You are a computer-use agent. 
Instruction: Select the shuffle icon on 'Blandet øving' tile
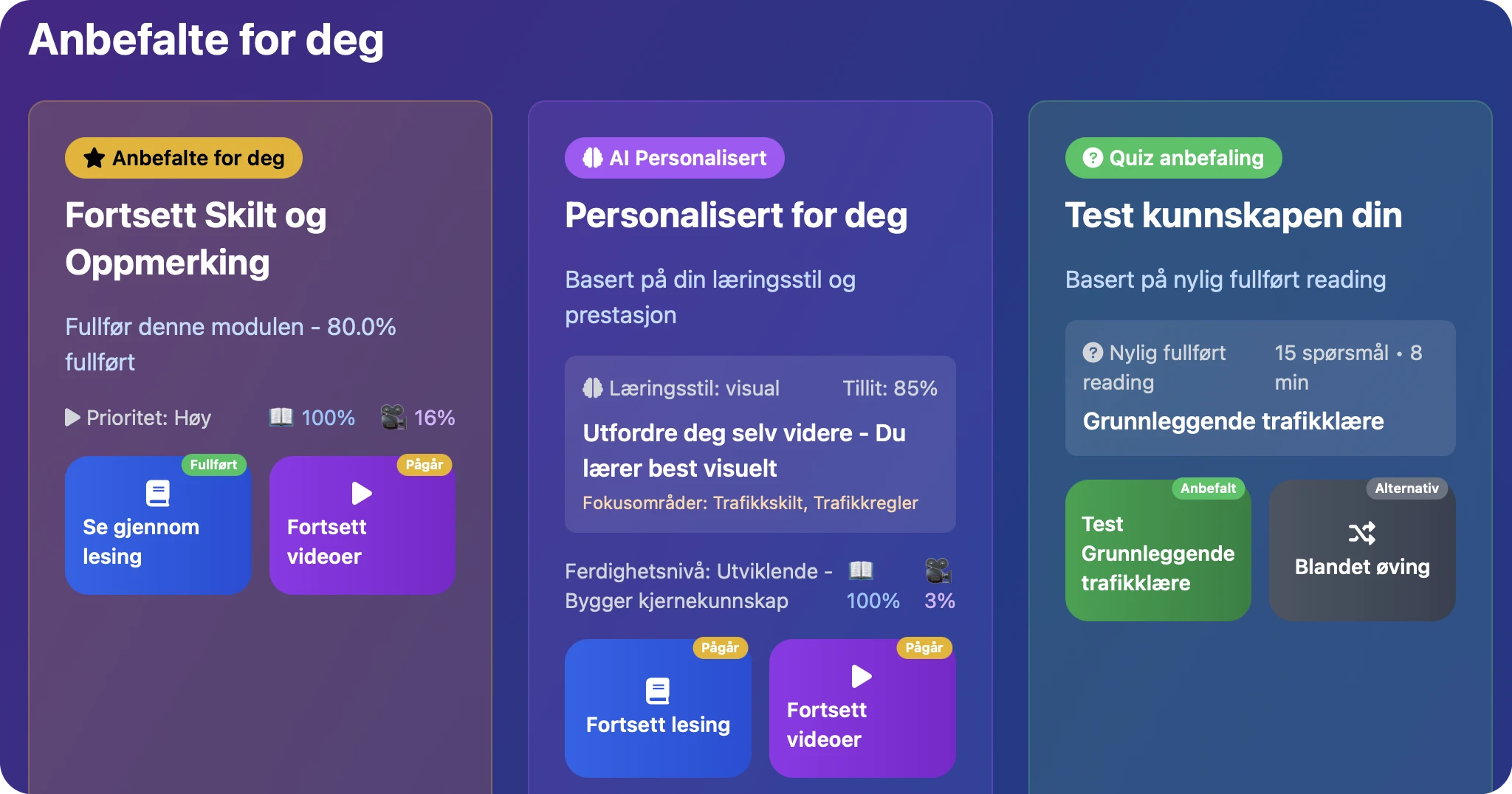point(1363,533)
